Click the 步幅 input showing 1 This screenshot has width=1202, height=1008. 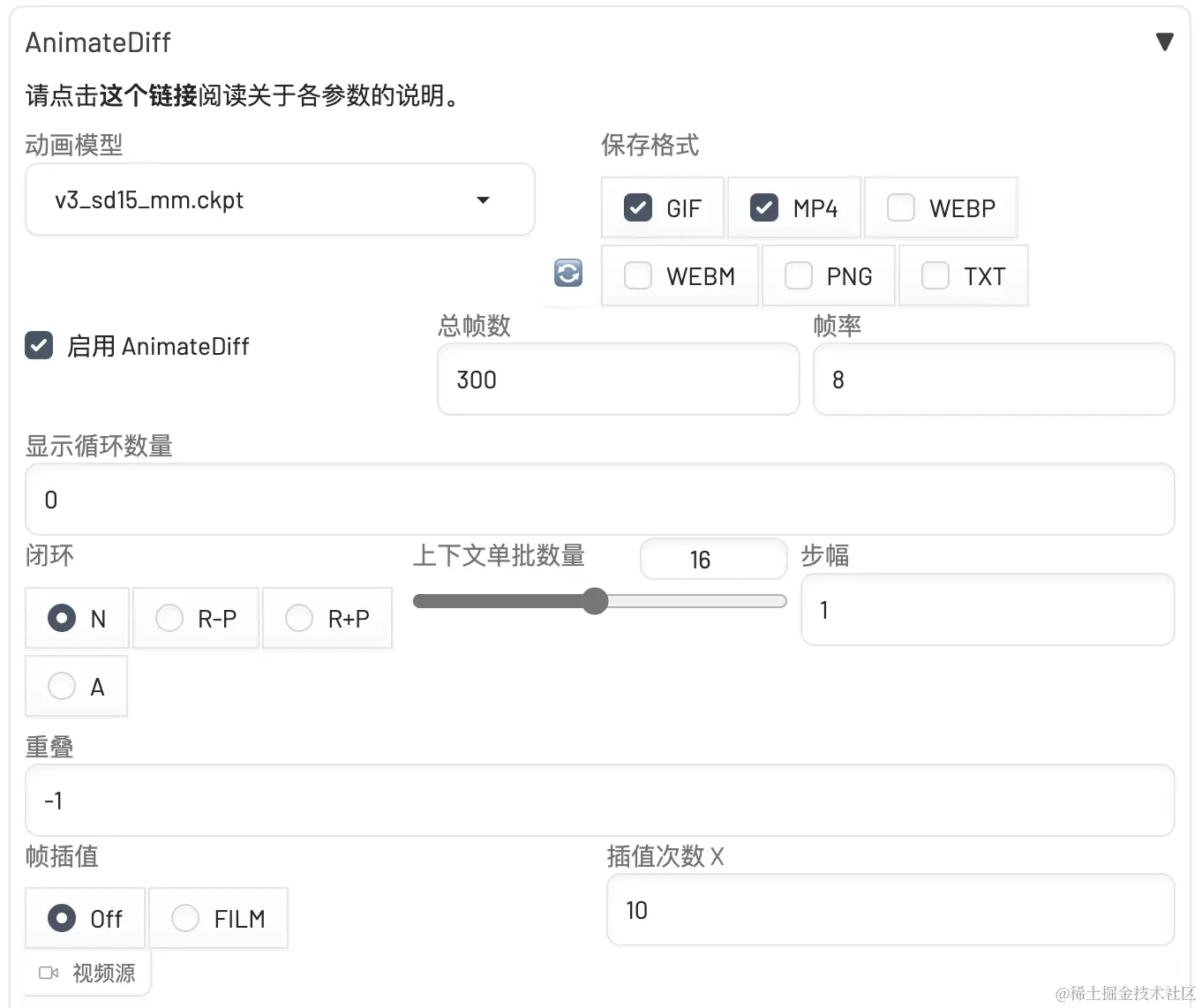[988, 610]
